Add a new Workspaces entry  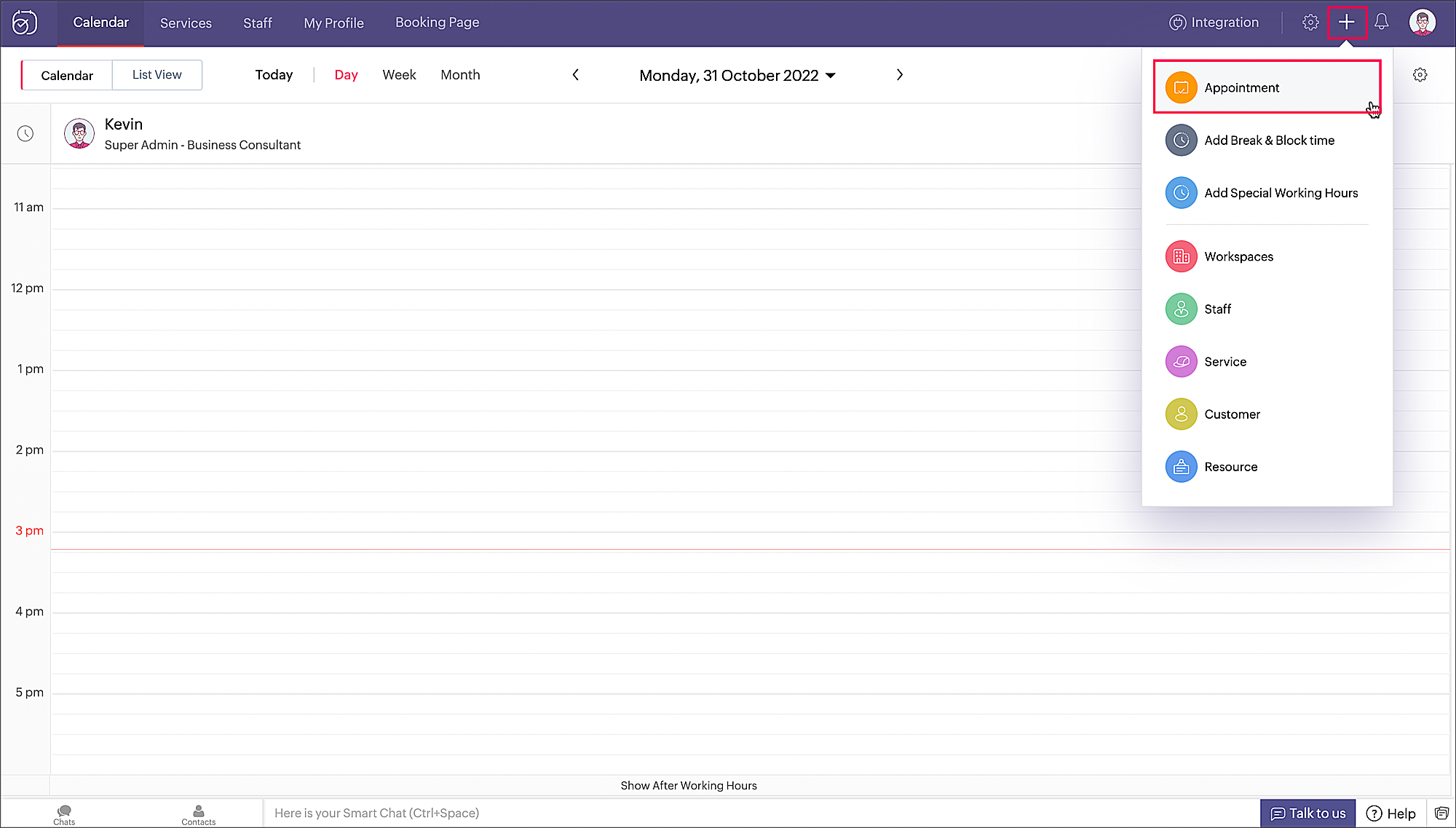(1238, 256)
